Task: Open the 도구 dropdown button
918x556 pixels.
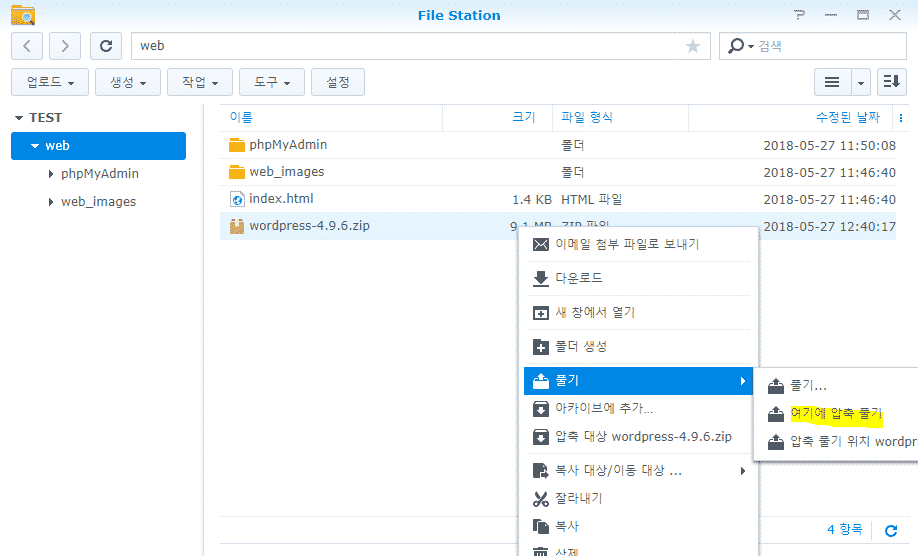Action: coord(272,82)
